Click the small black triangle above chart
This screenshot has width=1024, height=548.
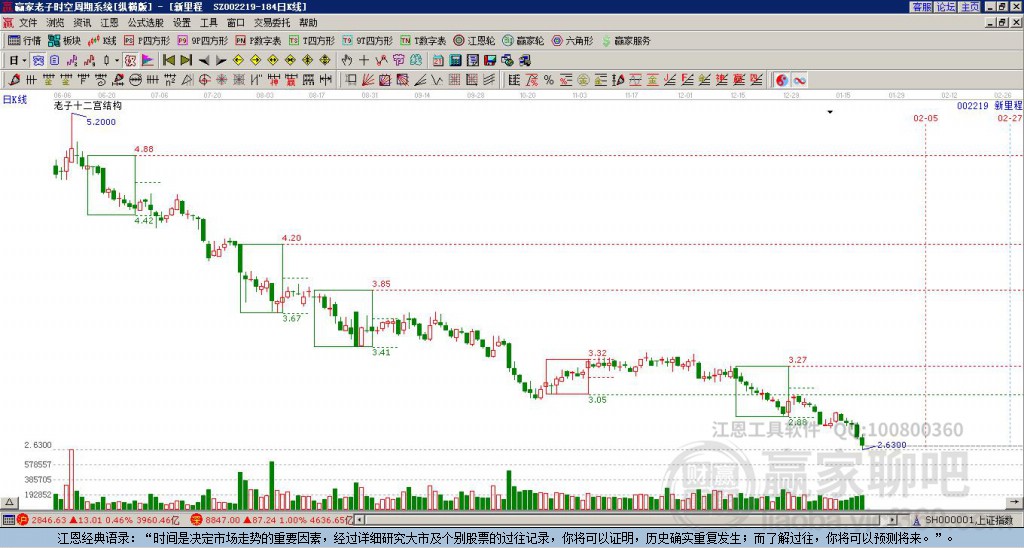click(x=830, y=112)
